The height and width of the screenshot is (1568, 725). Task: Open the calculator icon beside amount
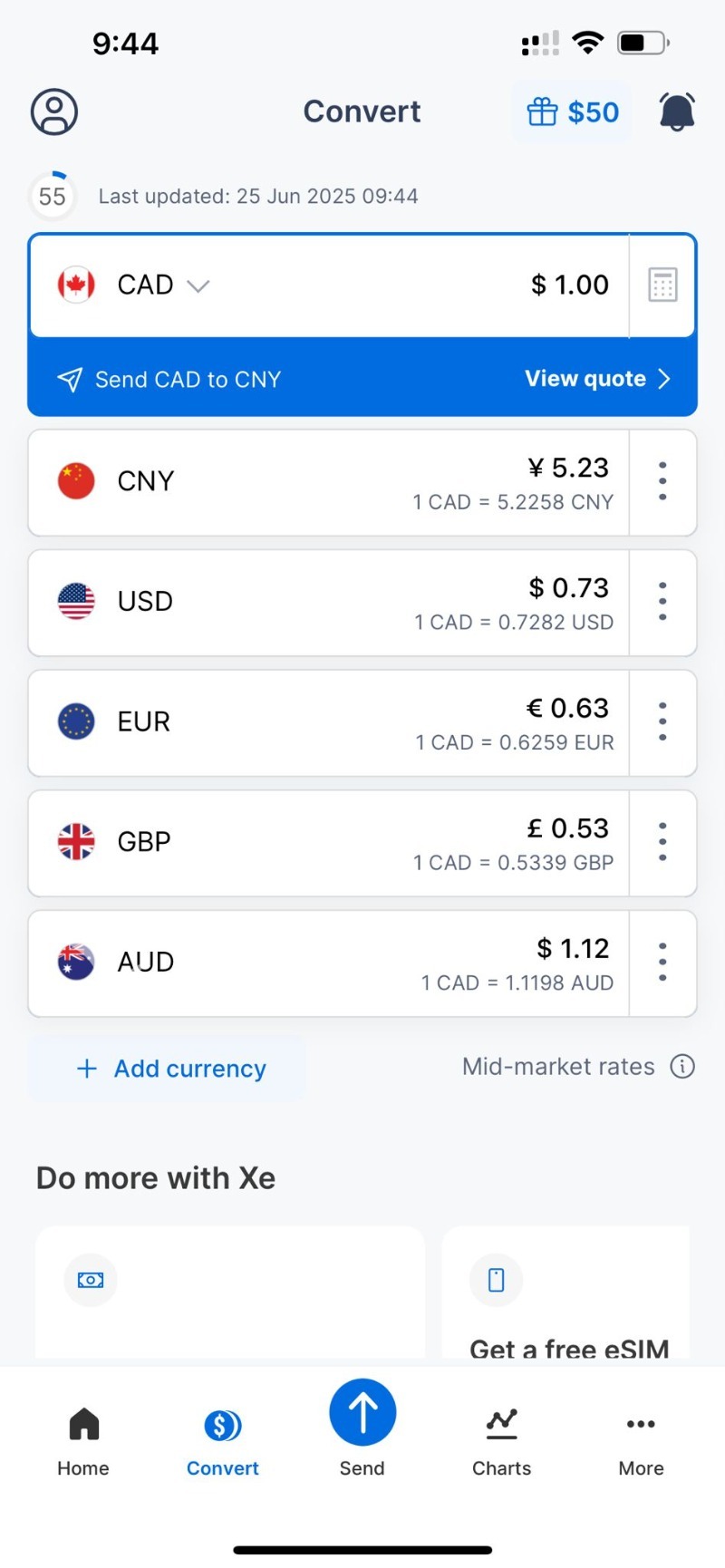coord(662,285)
